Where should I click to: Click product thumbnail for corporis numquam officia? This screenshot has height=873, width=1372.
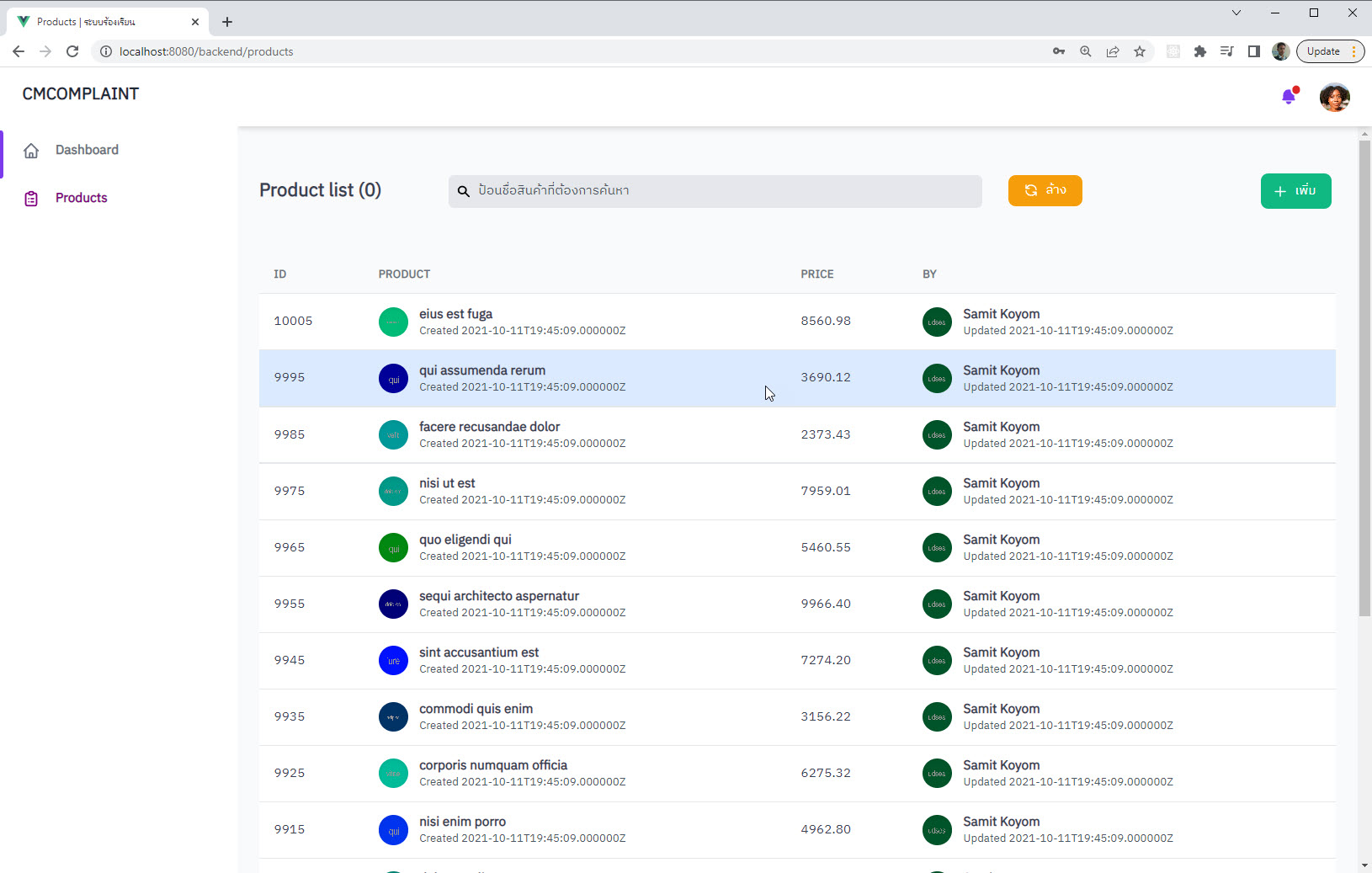coord(393,773)
